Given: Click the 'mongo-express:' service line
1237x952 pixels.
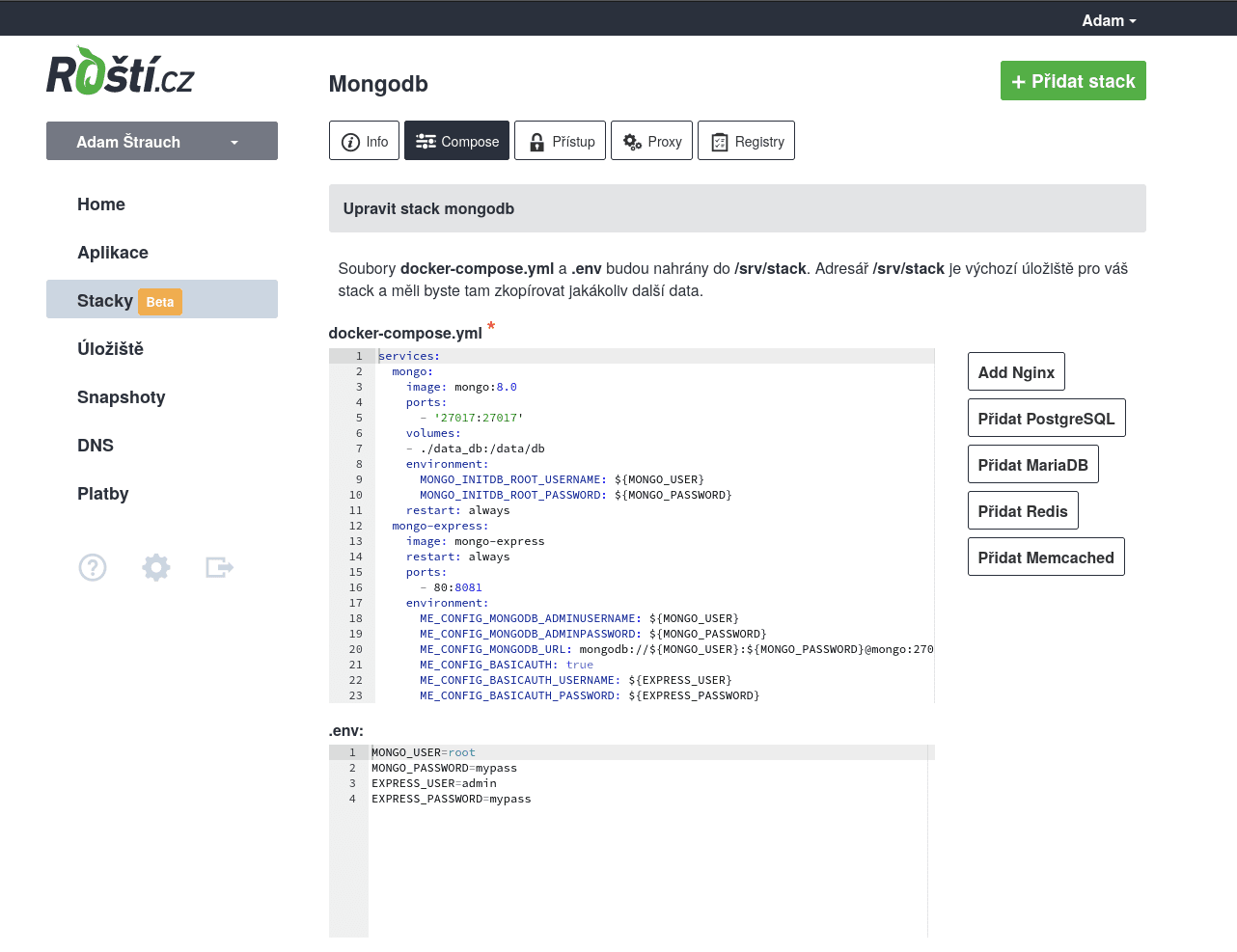Looking at the screenshot, I should click(440, 526).
